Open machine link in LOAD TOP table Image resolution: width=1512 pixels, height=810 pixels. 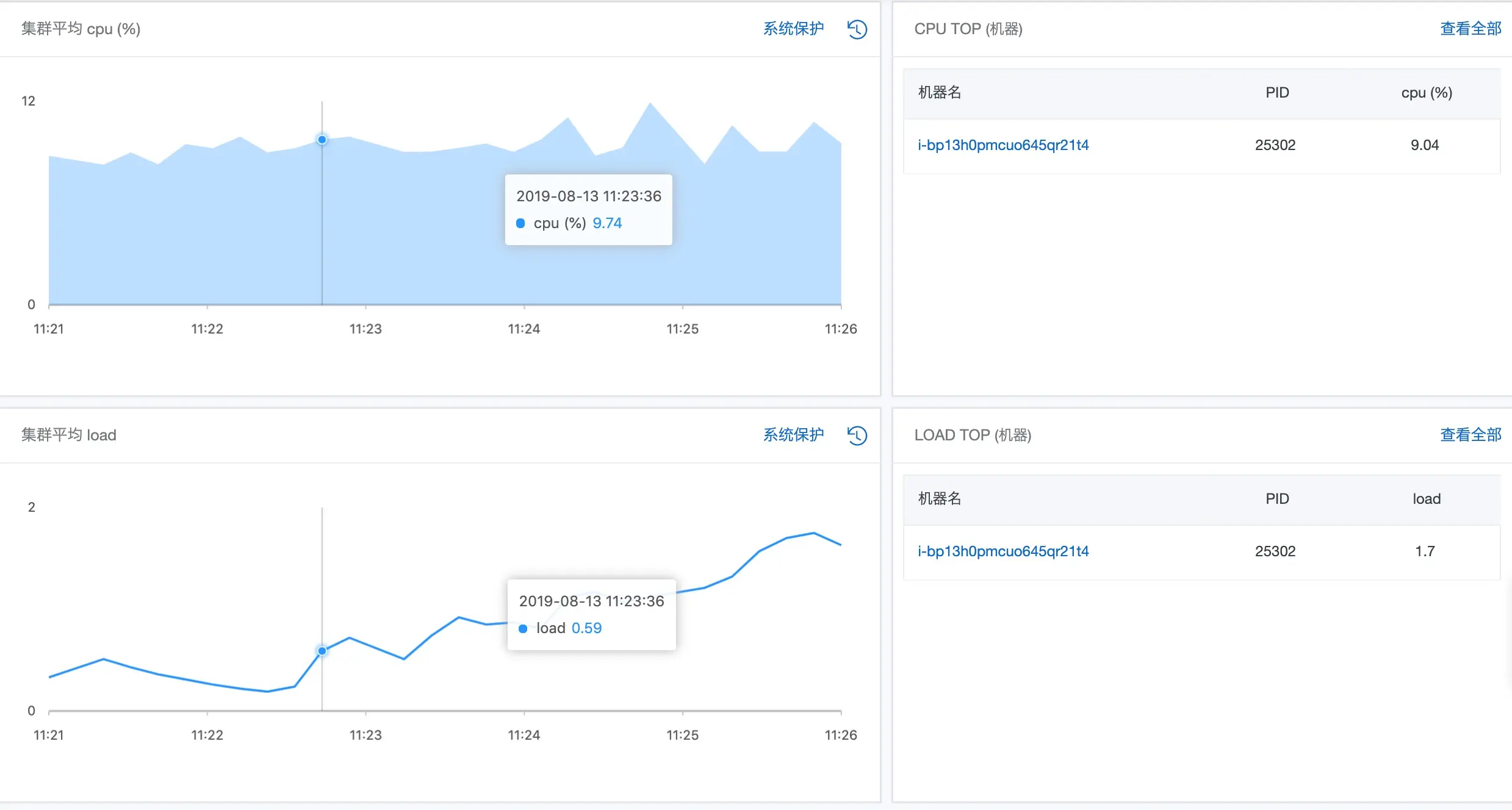coord(1003,551)
